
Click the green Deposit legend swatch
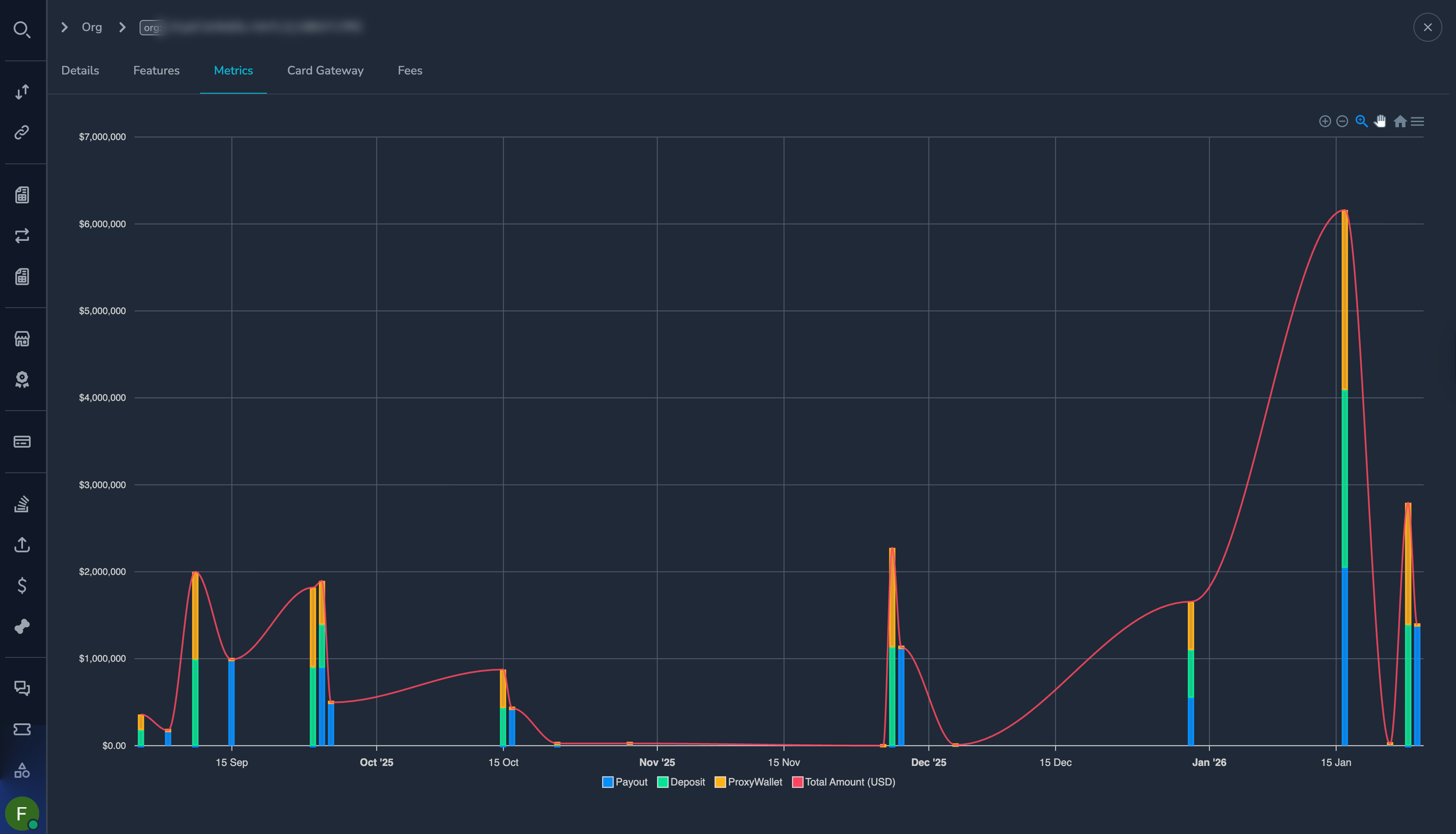click(x=663, y=782)
